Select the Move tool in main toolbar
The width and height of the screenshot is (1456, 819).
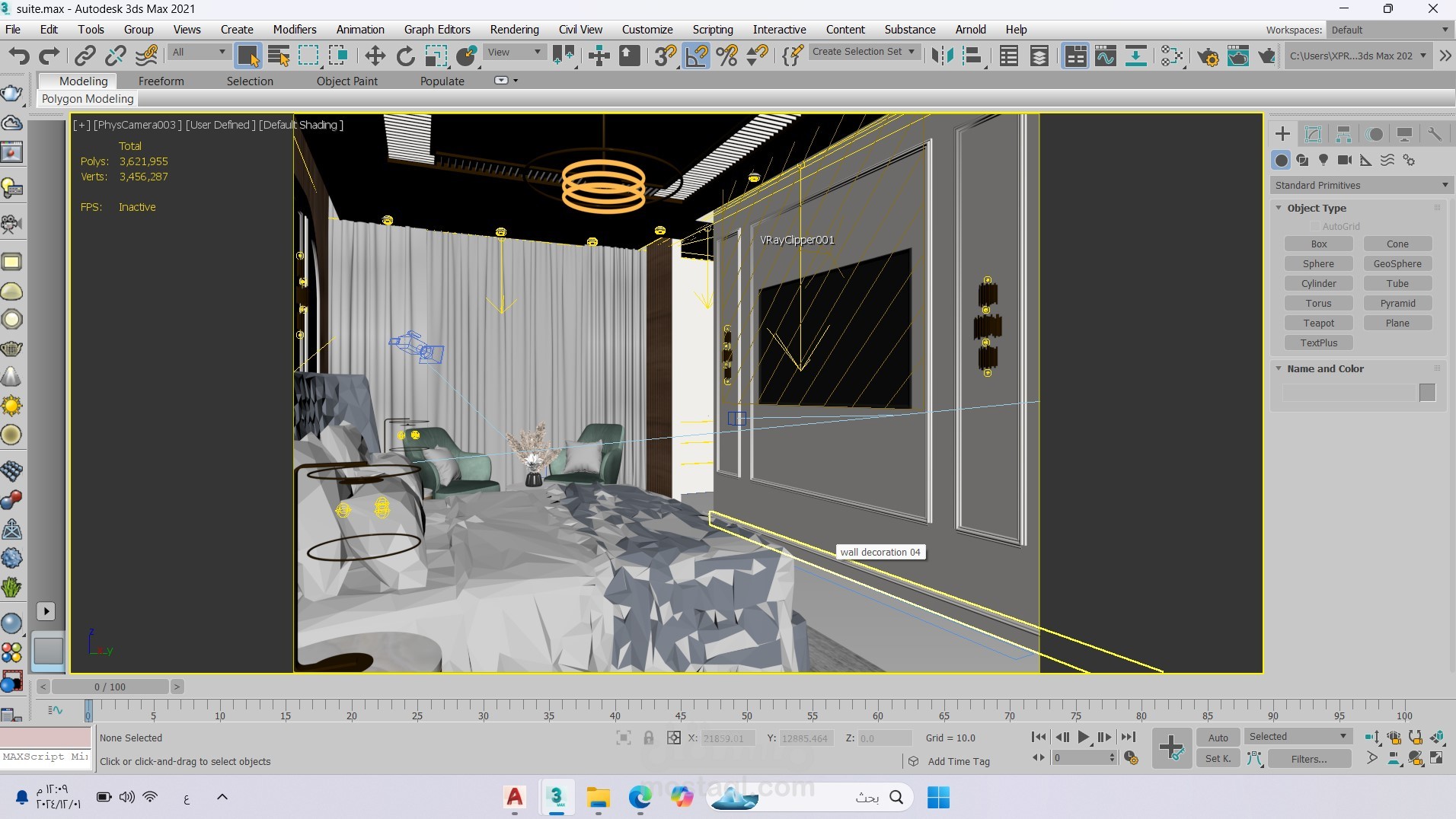[x=375, y=56]
